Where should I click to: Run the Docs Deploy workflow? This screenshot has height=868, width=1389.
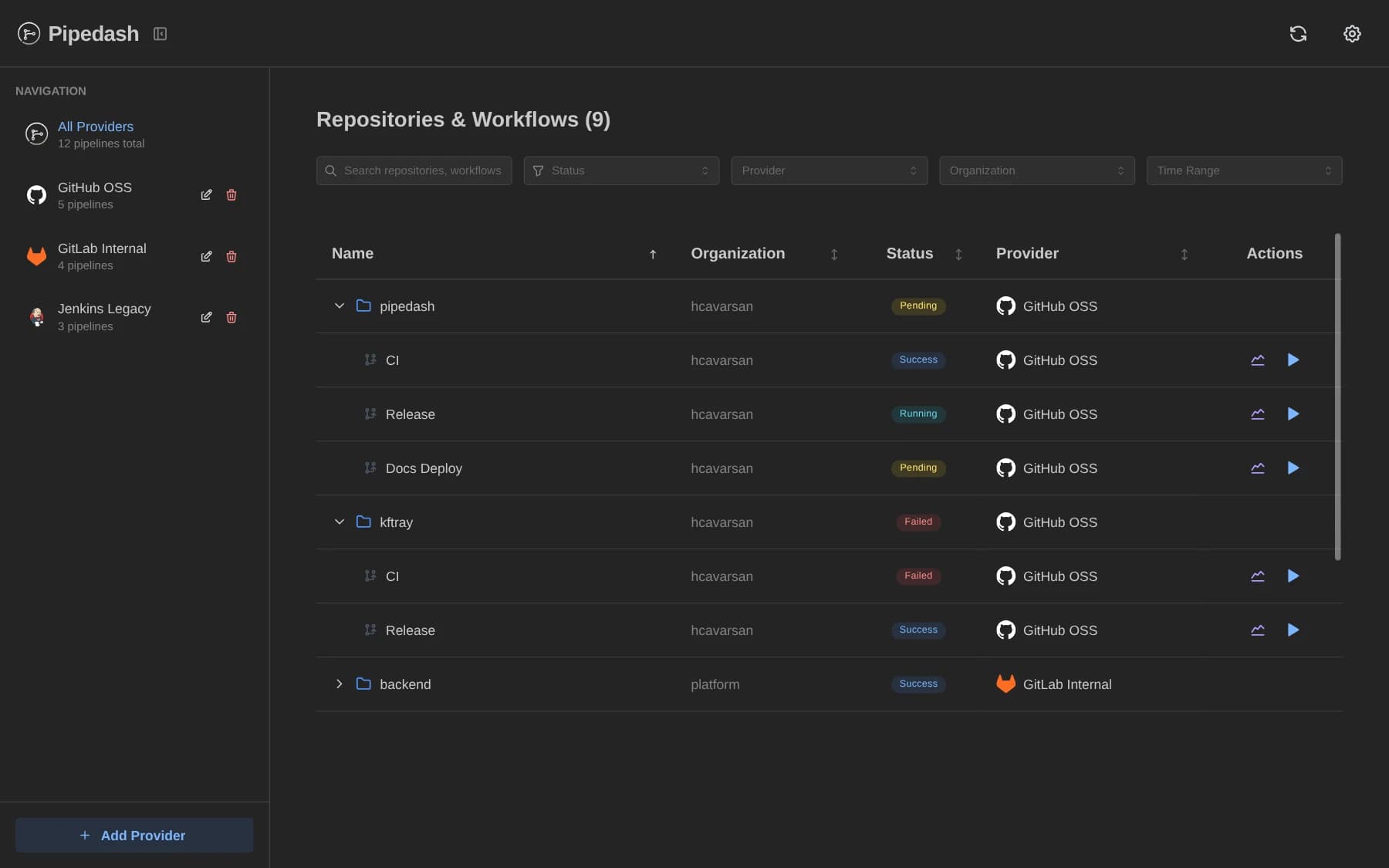[x=1293, y=468]
